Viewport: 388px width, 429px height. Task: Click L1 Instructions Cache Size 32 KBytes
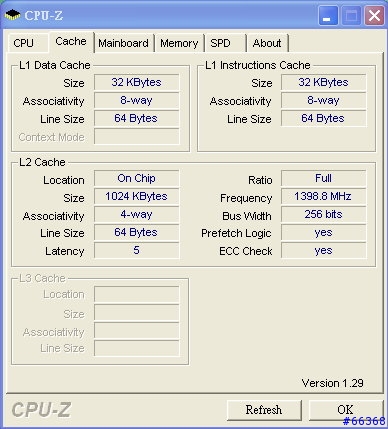point(323,82)
